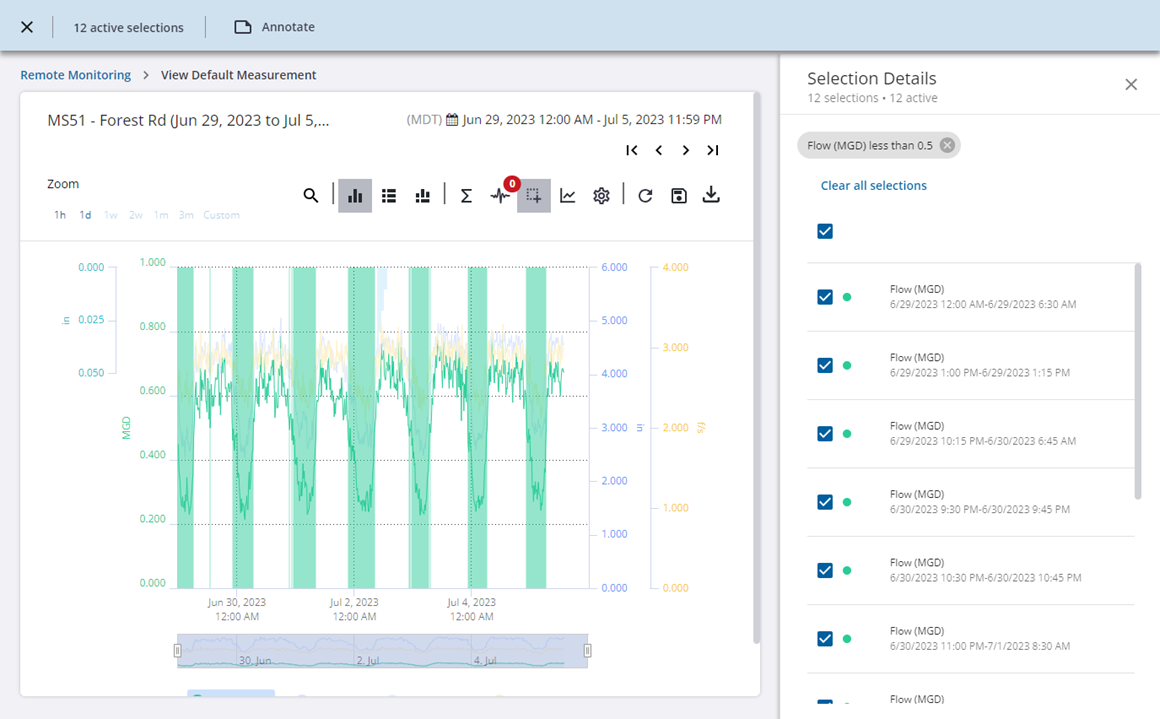Click the Annotate button
The width and height of the screenshot is (1160, 719).
[275, 27]
